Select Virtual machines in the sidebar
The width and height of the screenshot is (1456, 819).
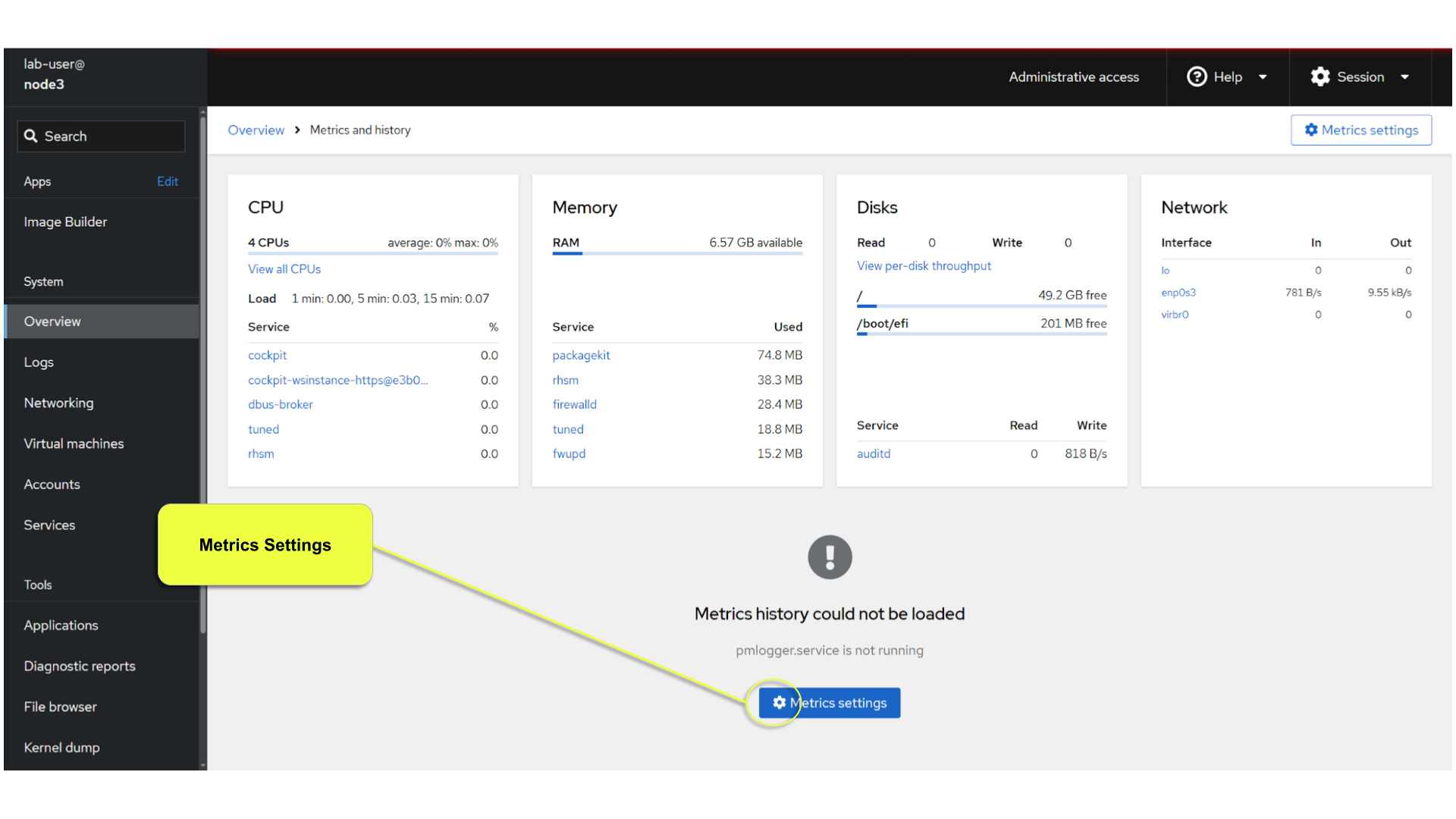click(x=74, y=444)
